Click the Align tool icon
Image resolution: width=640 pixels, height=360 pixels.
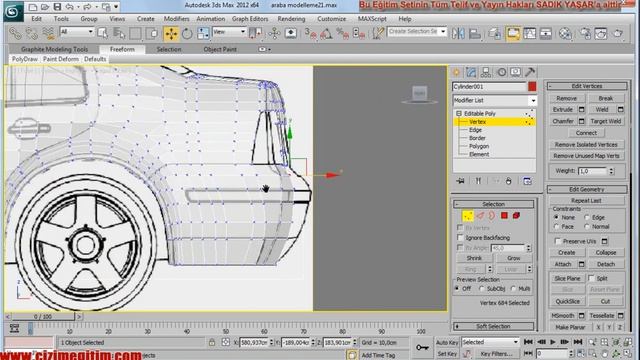[x=474, y=33]
